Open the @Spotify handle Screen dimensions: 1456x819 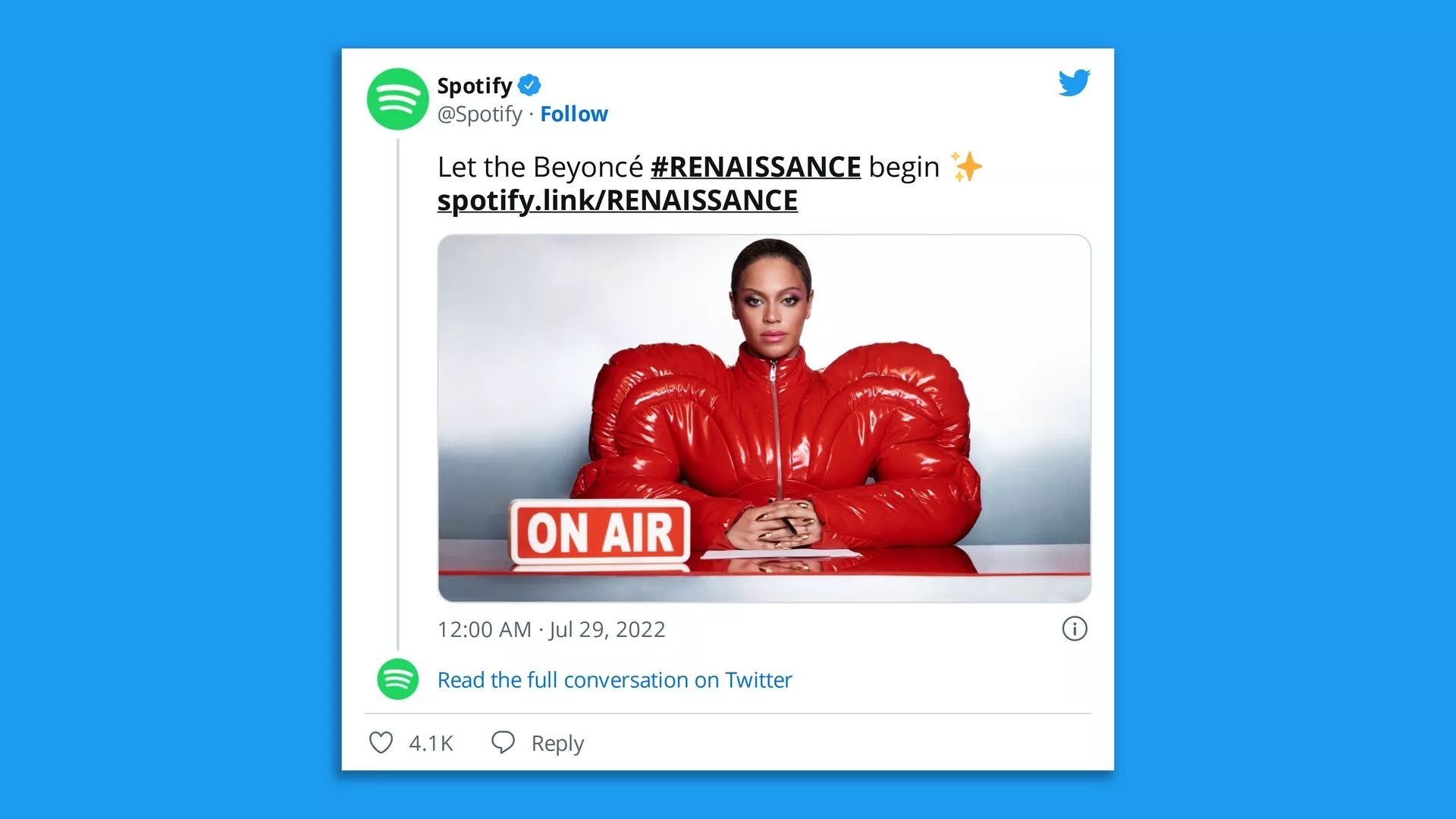click(480, 115)
